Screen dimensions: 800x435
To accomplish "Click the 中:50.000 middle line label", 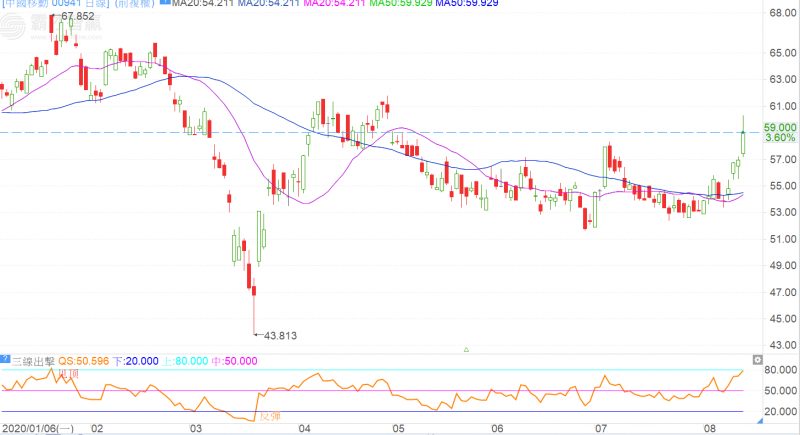I will [232, 361].
